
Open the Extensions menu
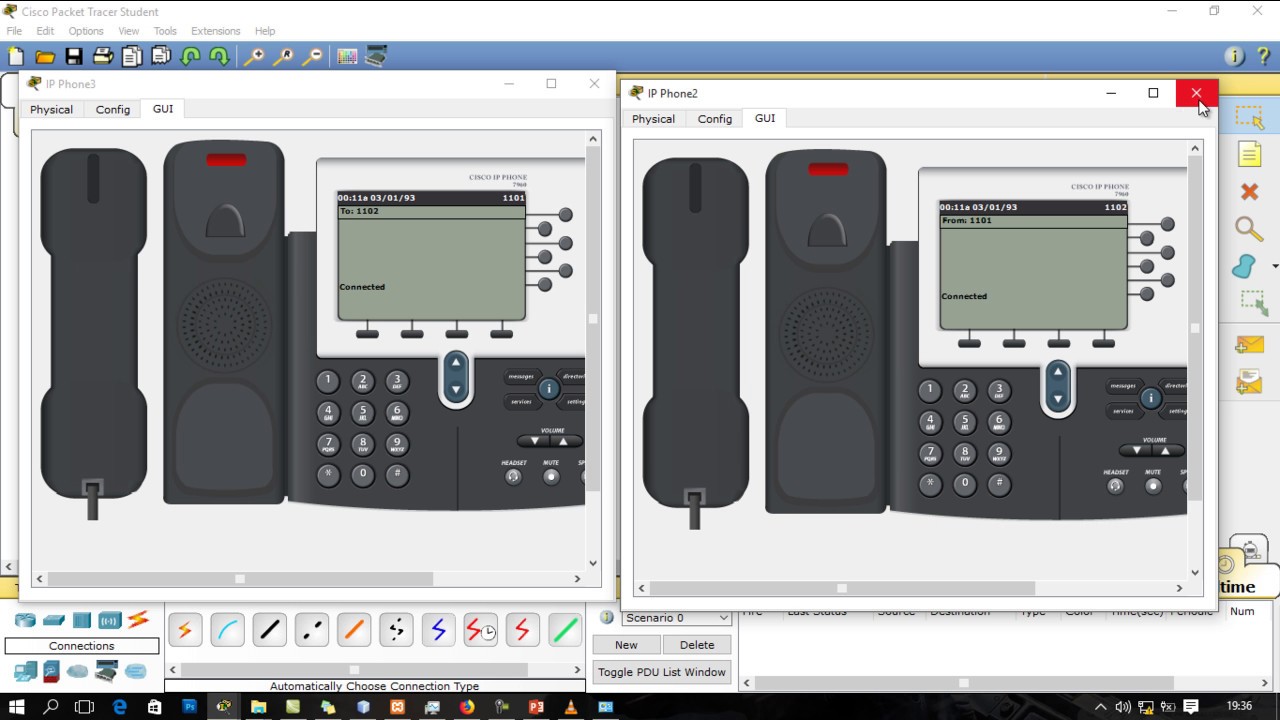(216, 31)
